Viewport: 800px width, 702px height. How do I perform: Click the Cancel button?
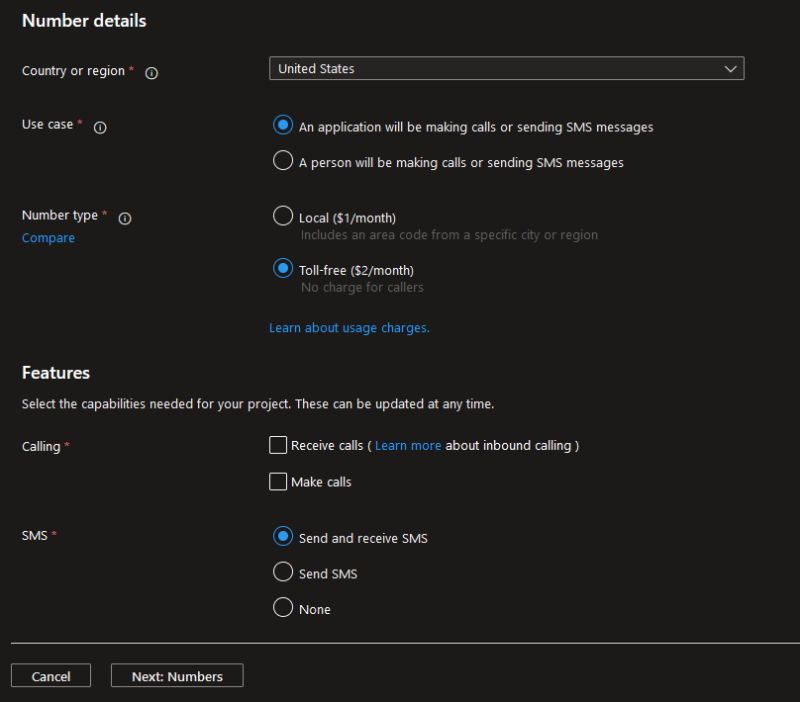pos(50,676)
